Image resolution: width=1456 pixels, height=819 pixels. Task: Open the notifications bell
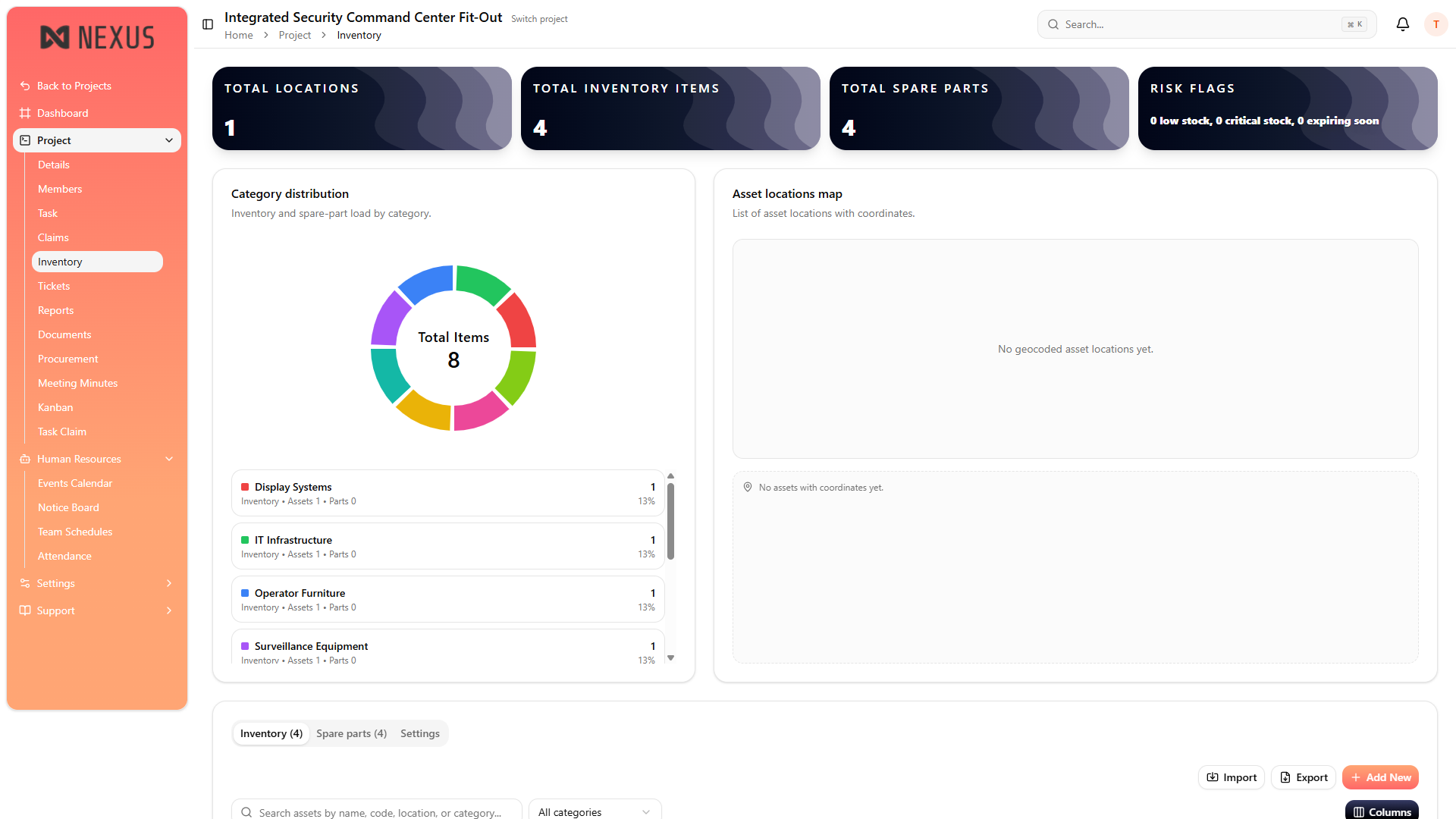click(1403, 24)
